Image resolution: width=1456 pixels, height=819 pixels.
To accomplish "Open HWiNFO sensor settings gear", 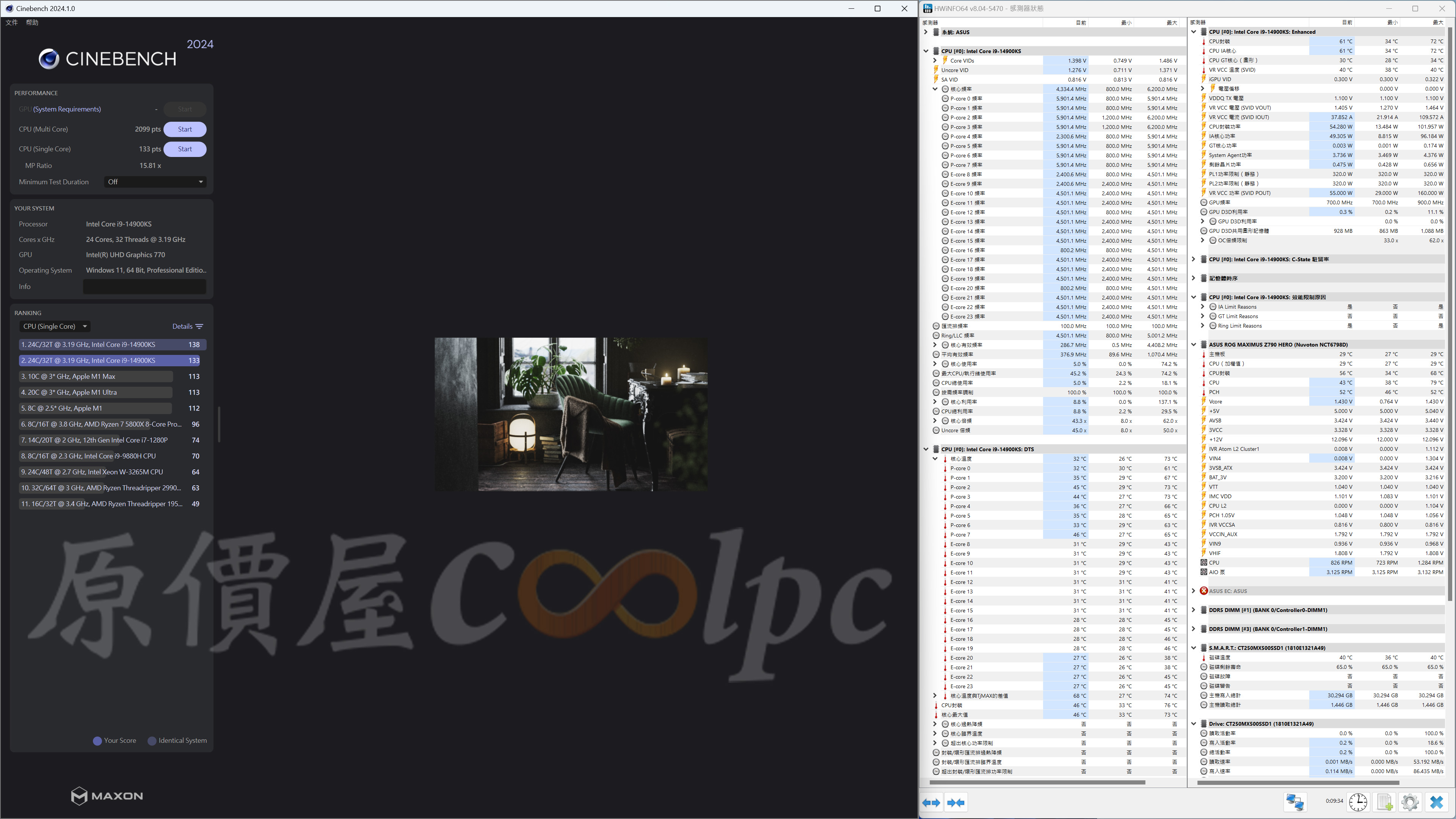I will pyautogui.click(x=1410, y=802).
